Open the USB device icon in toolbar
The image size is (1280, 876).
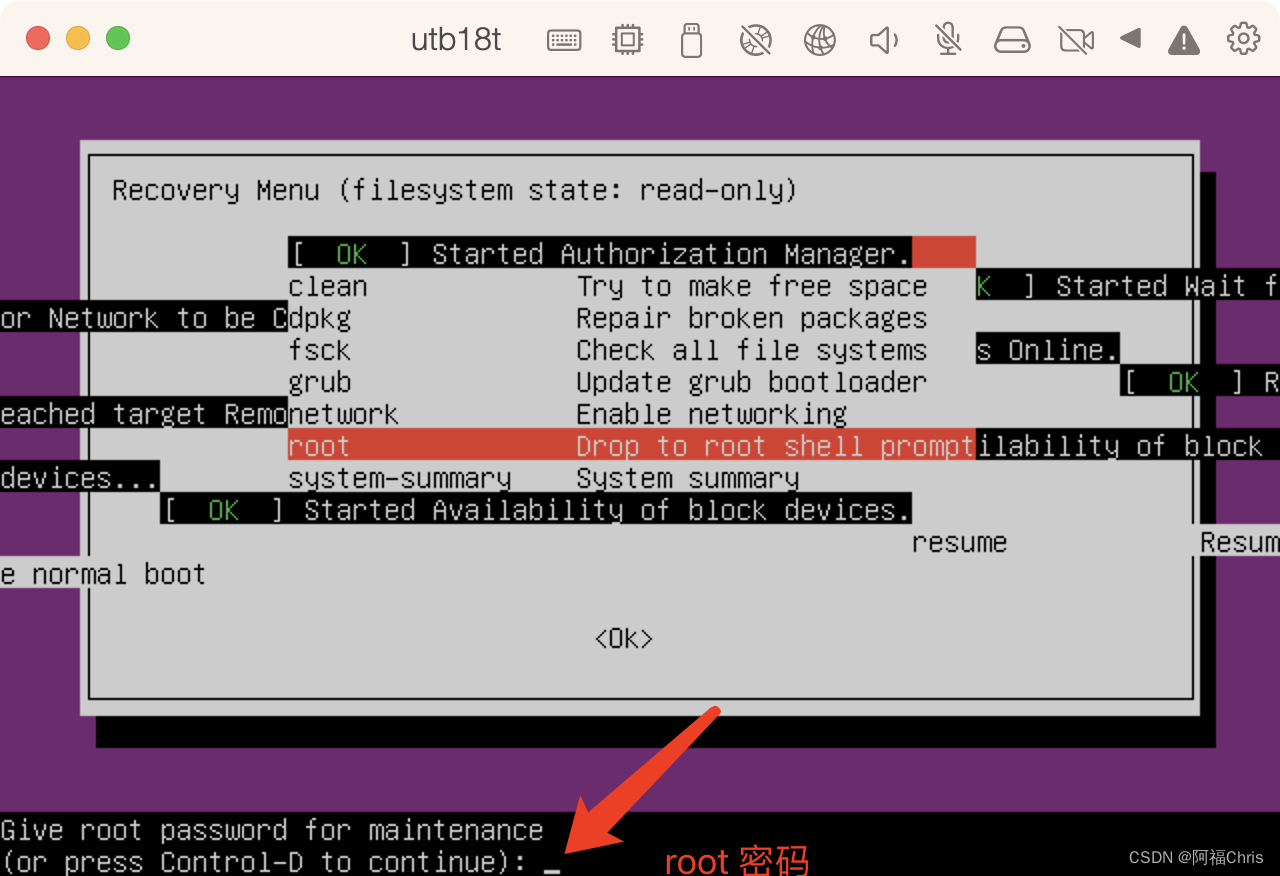coord(691,40)
